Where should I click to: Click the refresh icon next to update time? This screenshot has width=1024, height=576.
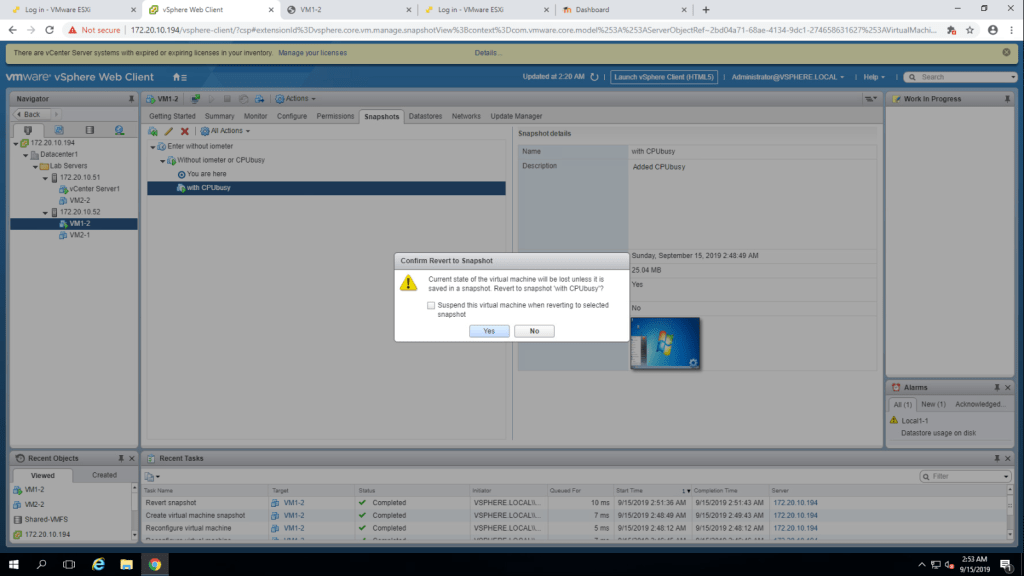594,77
